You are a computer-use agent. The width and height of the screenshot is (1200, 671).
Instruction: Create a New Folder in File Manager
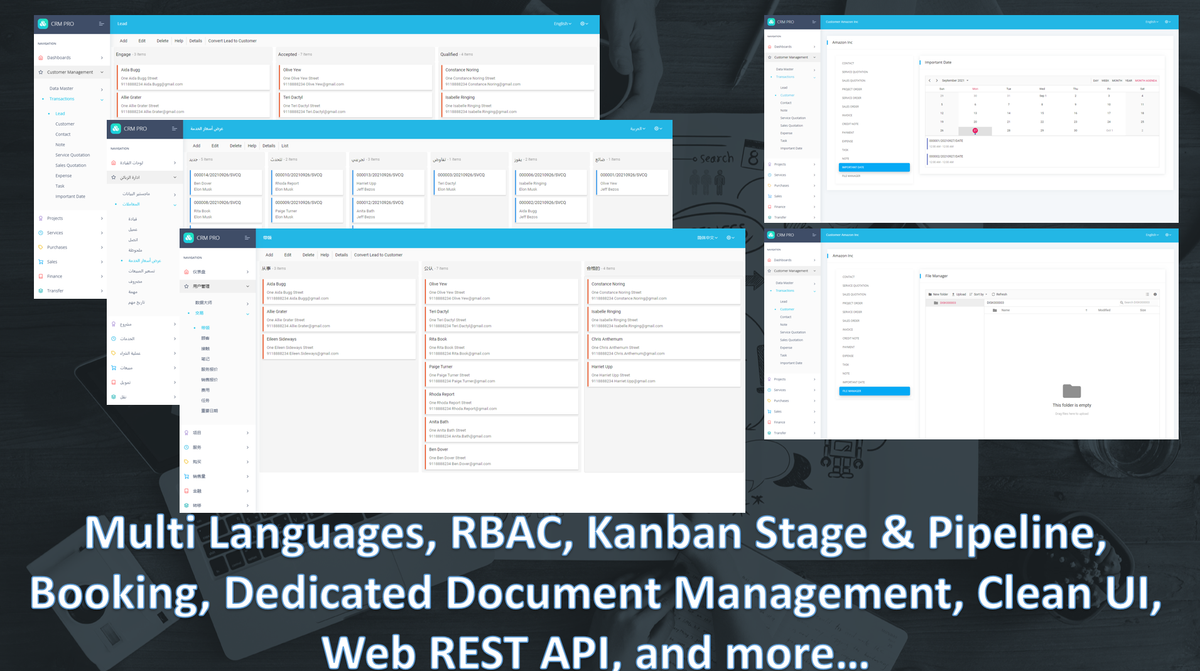pos(938,294)
